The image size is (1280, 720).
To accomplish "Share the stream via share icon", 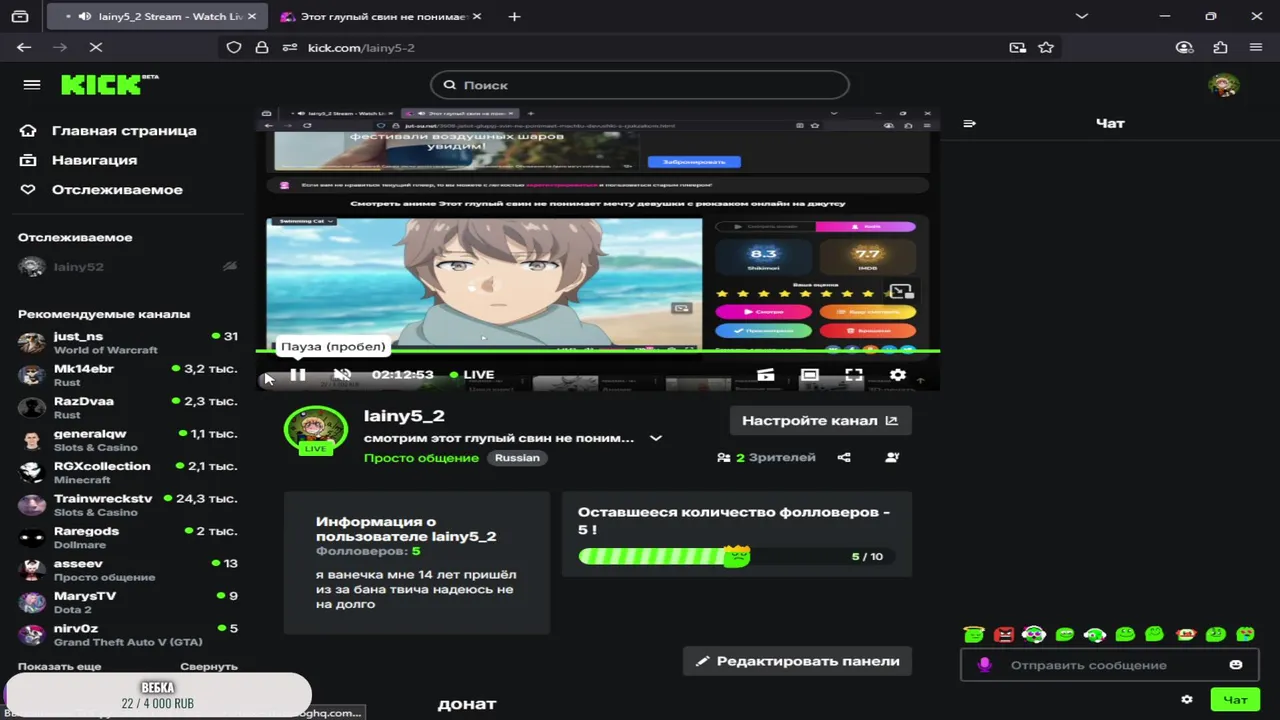I will tap(844, 457).
